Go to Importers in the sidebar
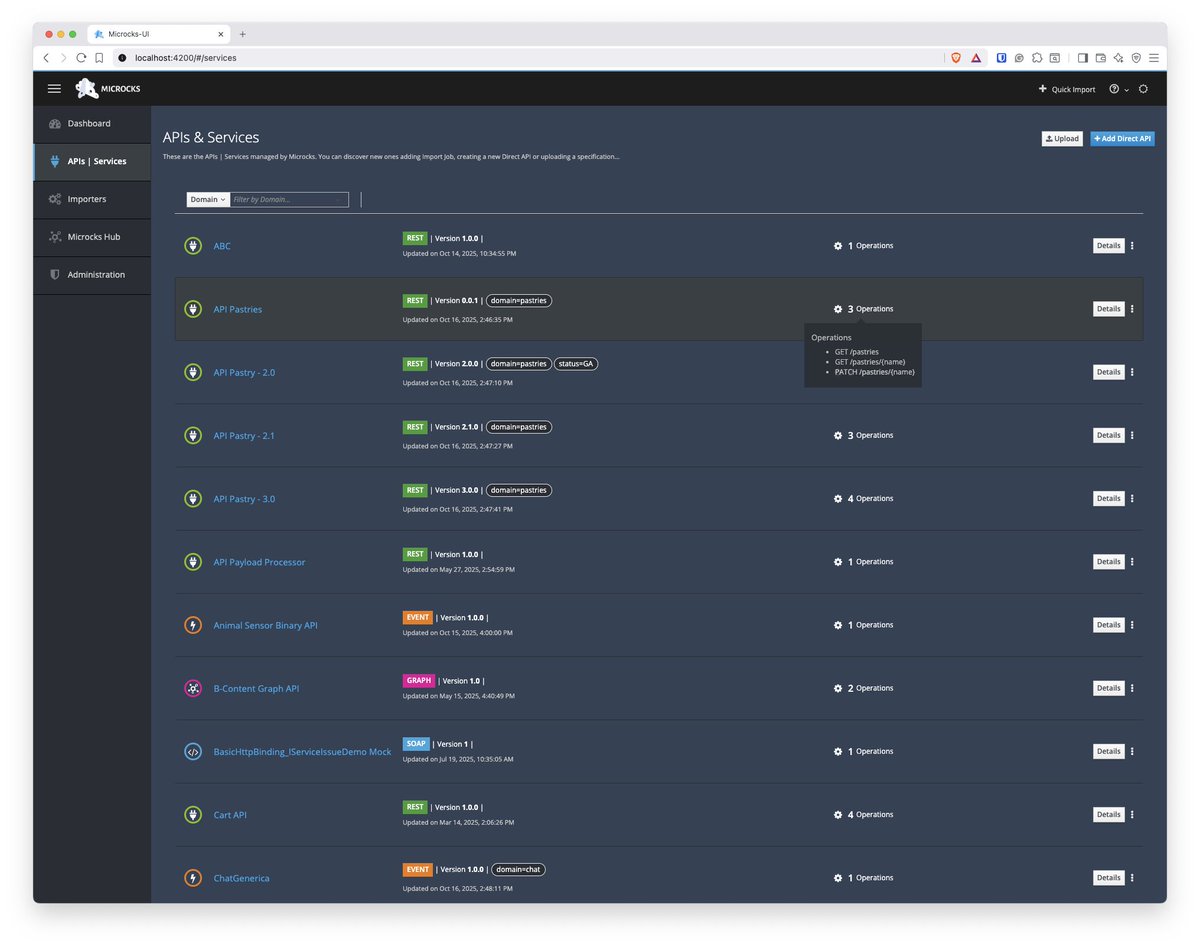1200x947 pixels. [92, 199]
